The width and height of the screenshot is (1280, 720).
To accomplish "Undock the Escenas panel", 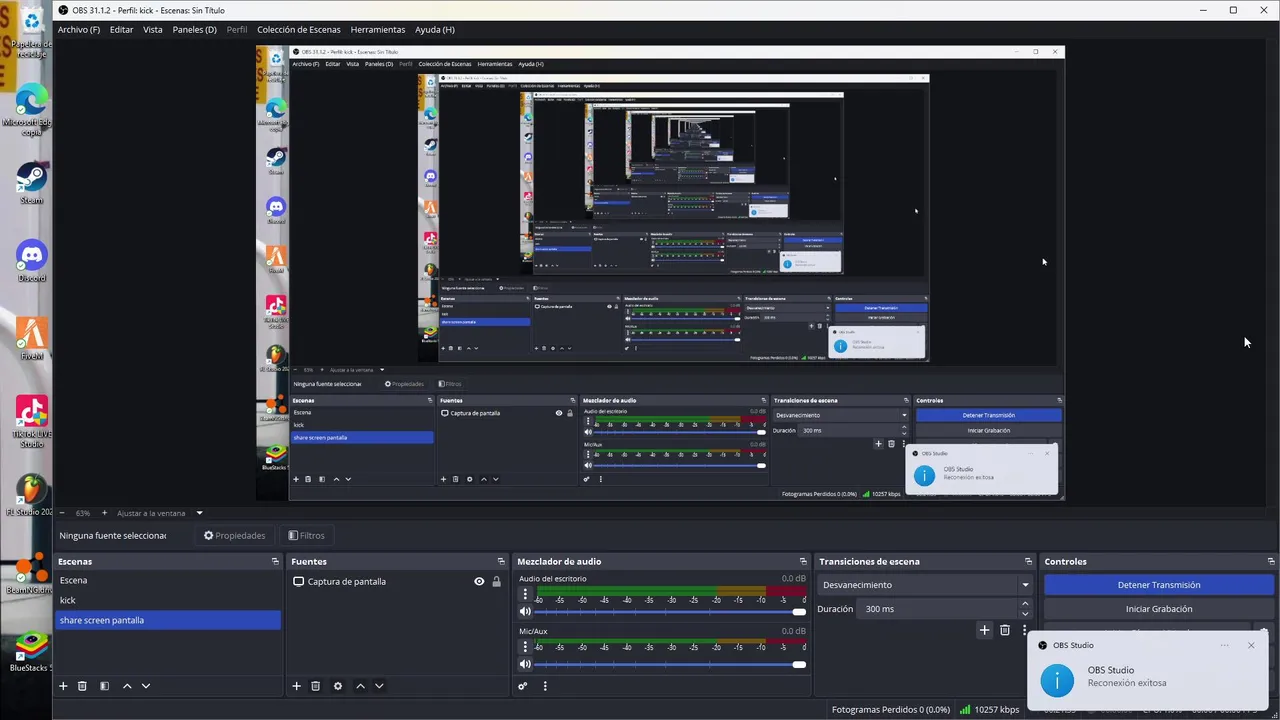I will tap(275, 562).
